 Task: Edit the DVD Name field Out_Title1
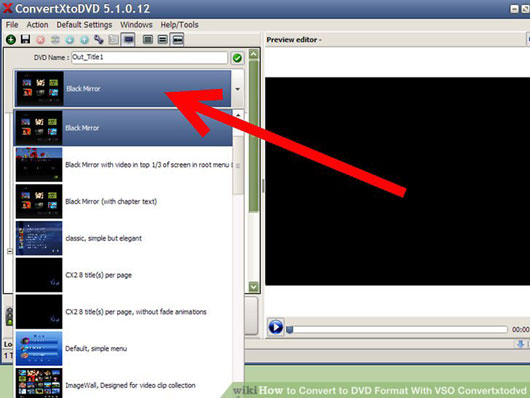pos(149,57)
